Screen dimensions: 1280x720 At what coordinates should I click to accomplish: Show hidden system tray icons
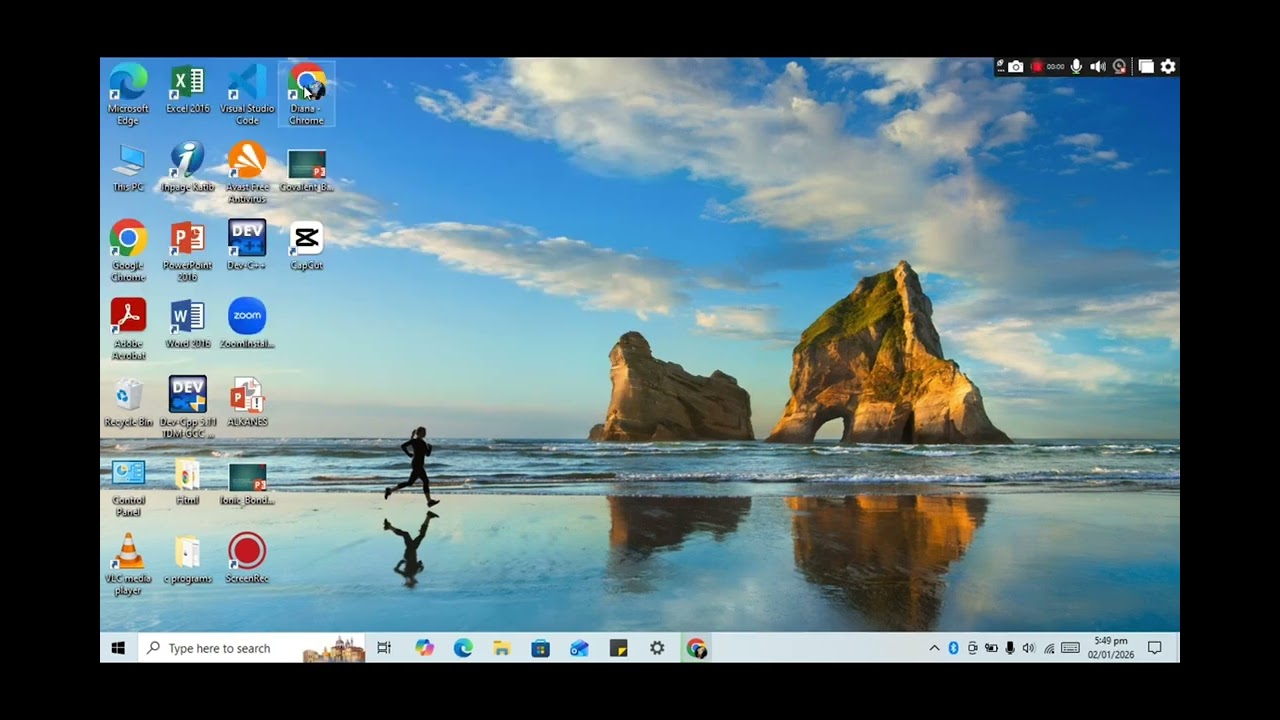click(934, 648)
